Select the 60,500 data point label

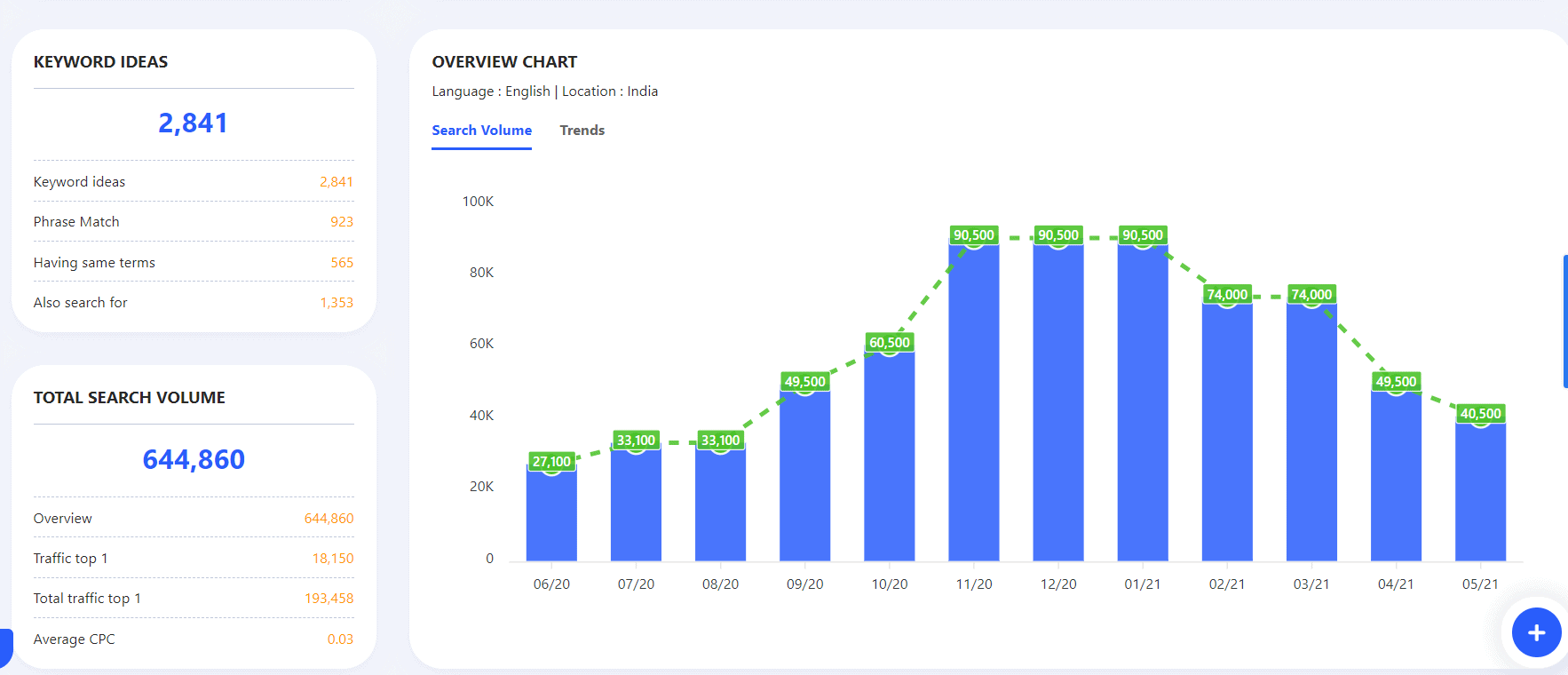889,343
